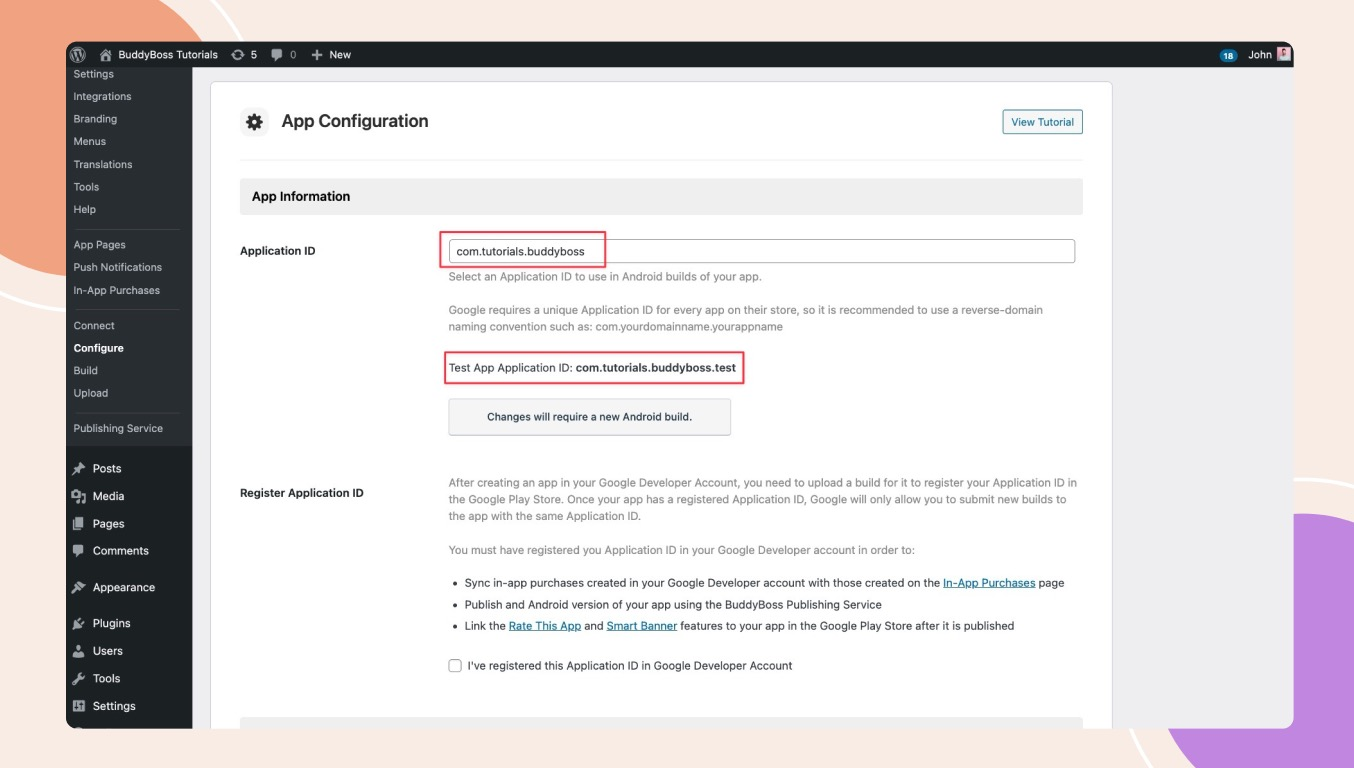Select Configure in sidebar
Screen dimensions: 1354x768
(98, 348)
